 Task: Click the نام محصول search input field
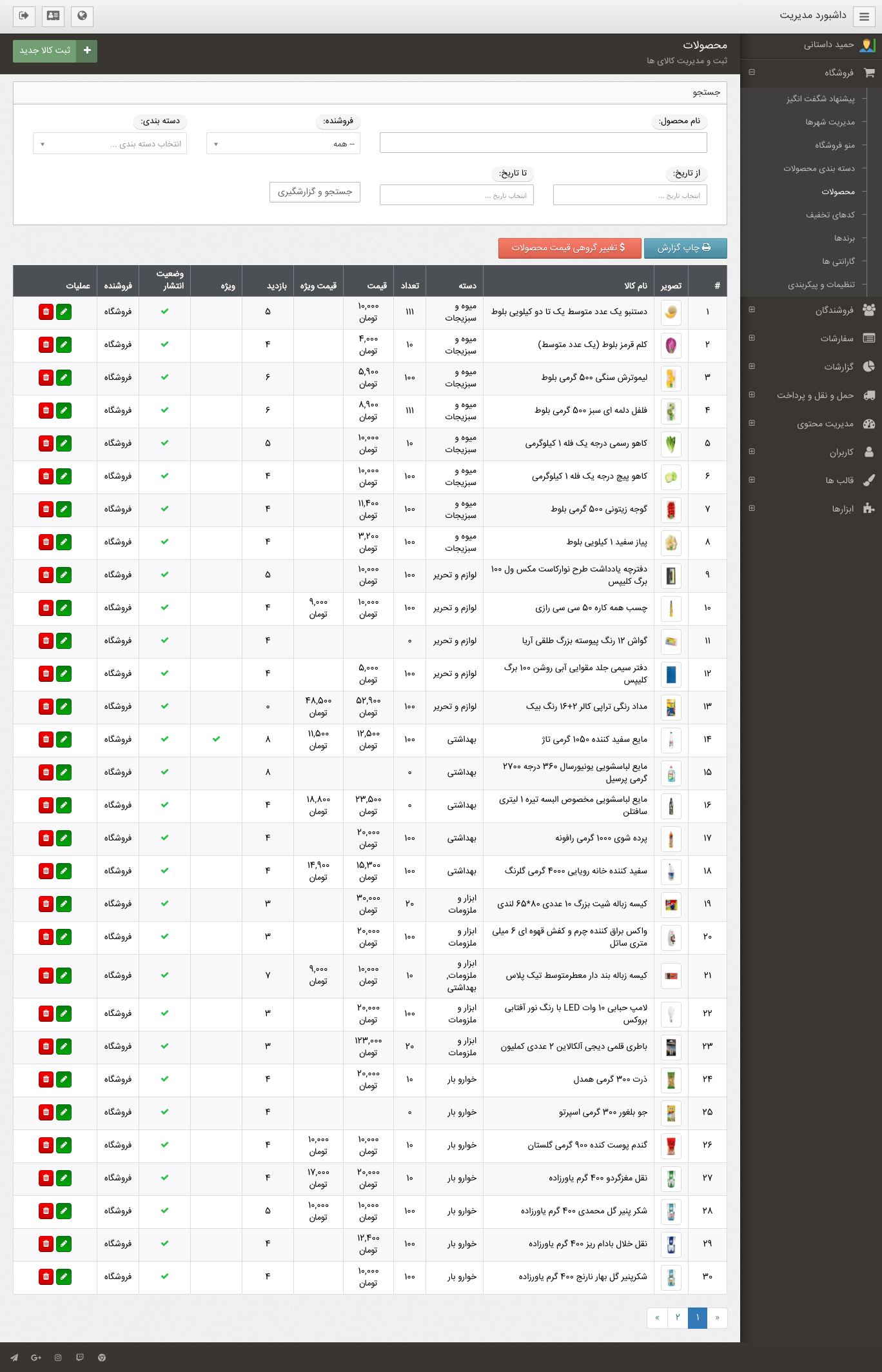click(543, 143)
